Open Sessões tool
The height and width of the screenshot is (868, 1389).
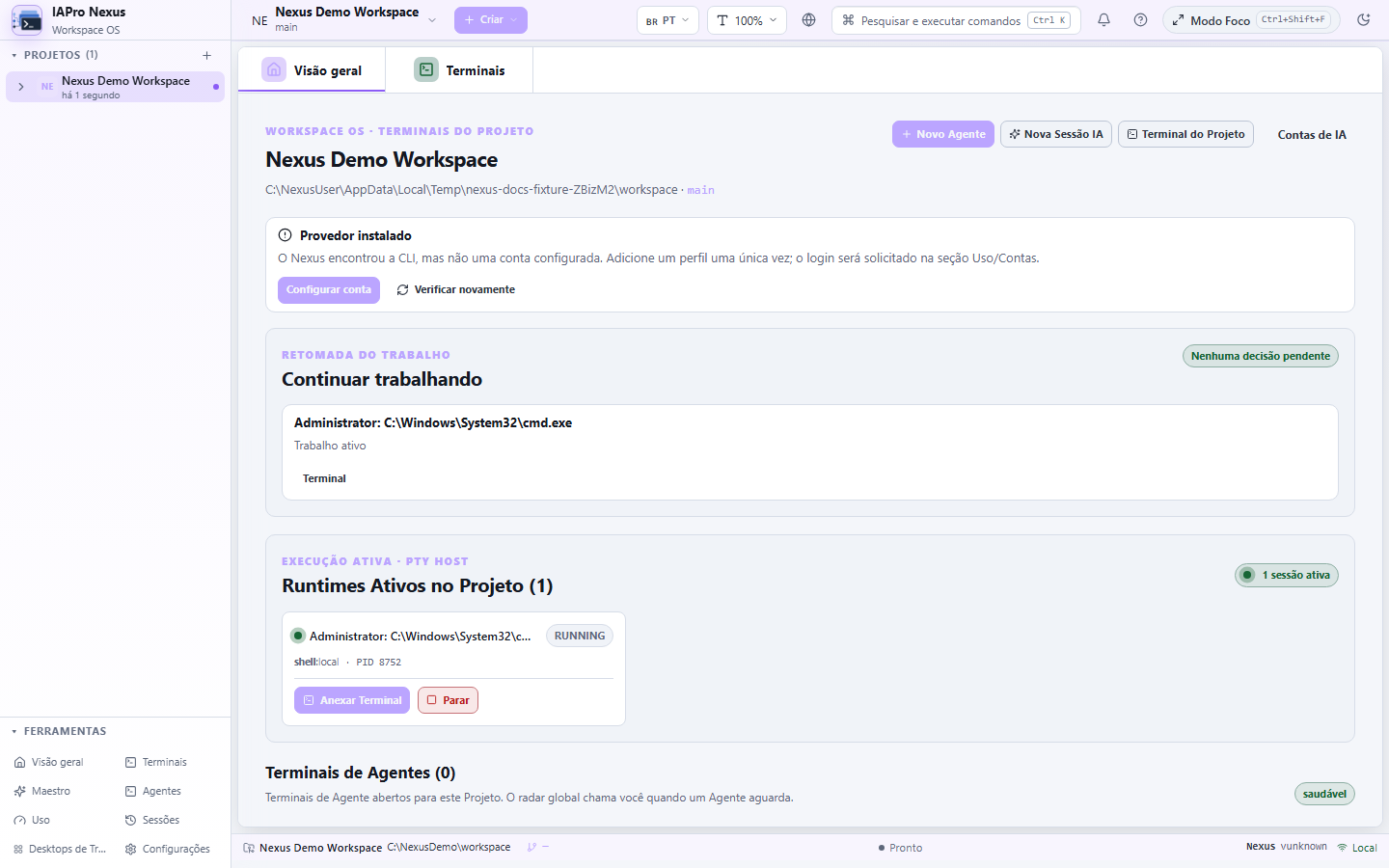152,820
